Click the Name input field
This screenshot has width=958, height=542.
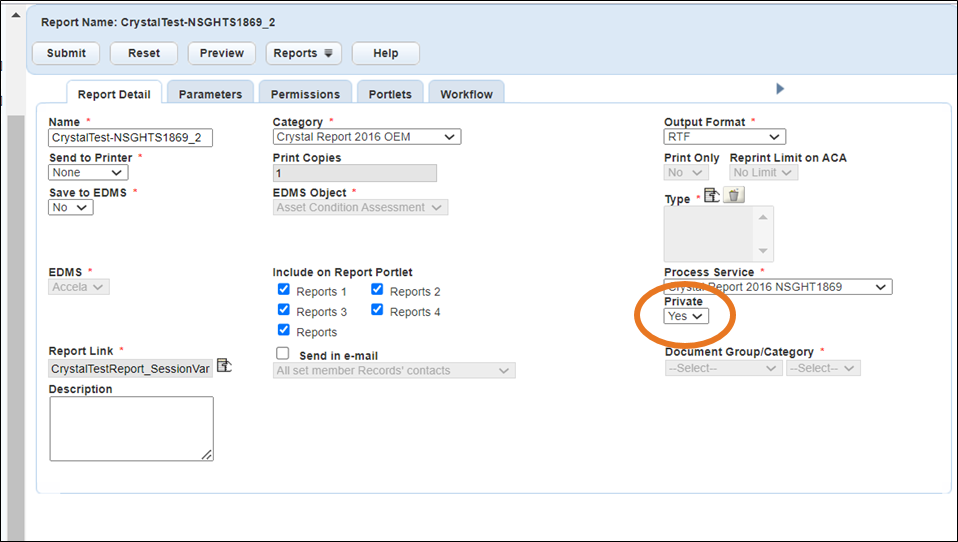[x=131, y=138]
